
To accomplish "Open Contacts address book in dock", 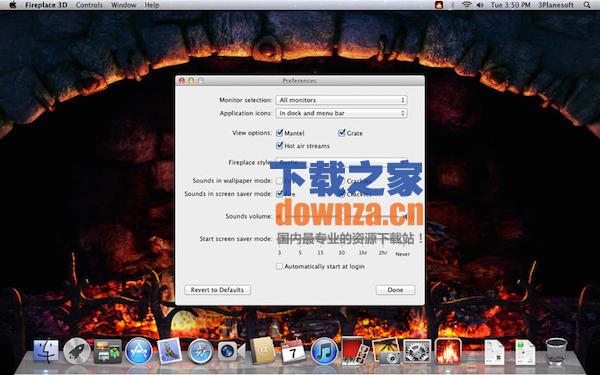I will tap(262, 351).
